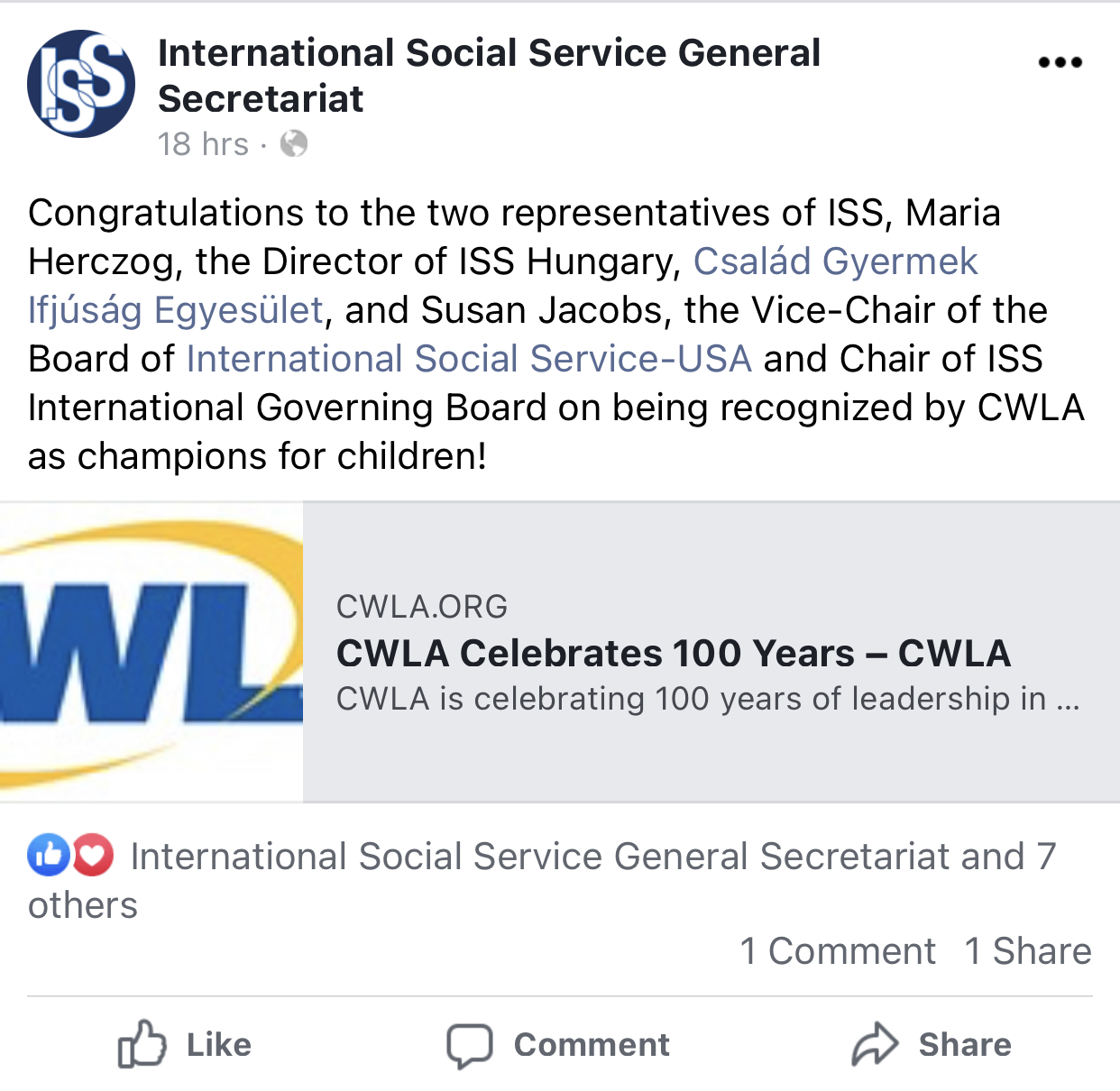Viewport: 1120px width, 1091px height.
Task: Open the CWLA logo link thumbnail
Action: click(151, 651)
